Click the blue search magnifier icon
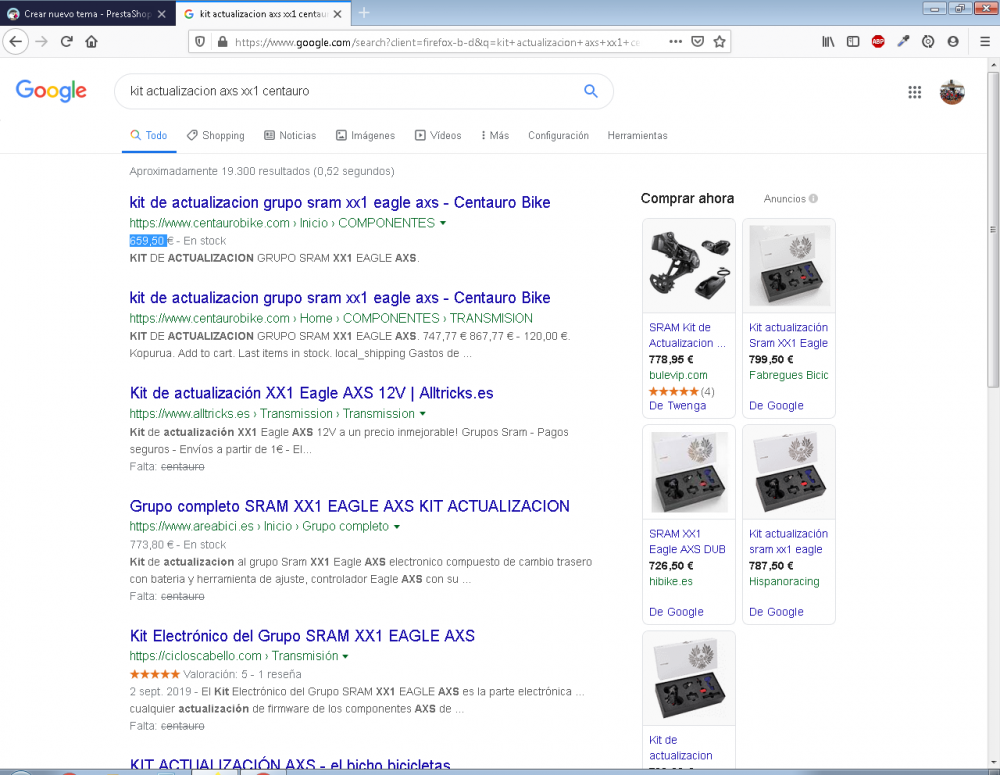1000x775 pixels. (590, 91)
